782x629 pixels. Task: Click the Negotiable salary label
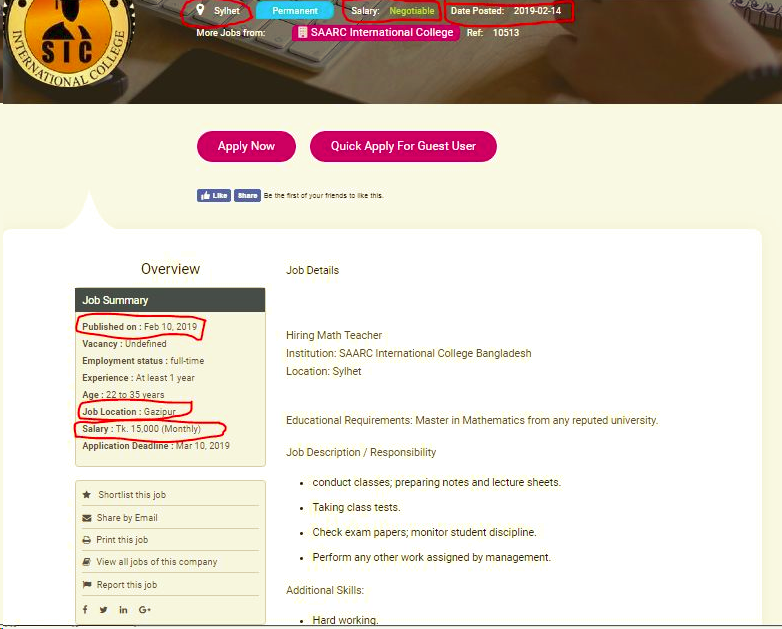tap(412, 10)
